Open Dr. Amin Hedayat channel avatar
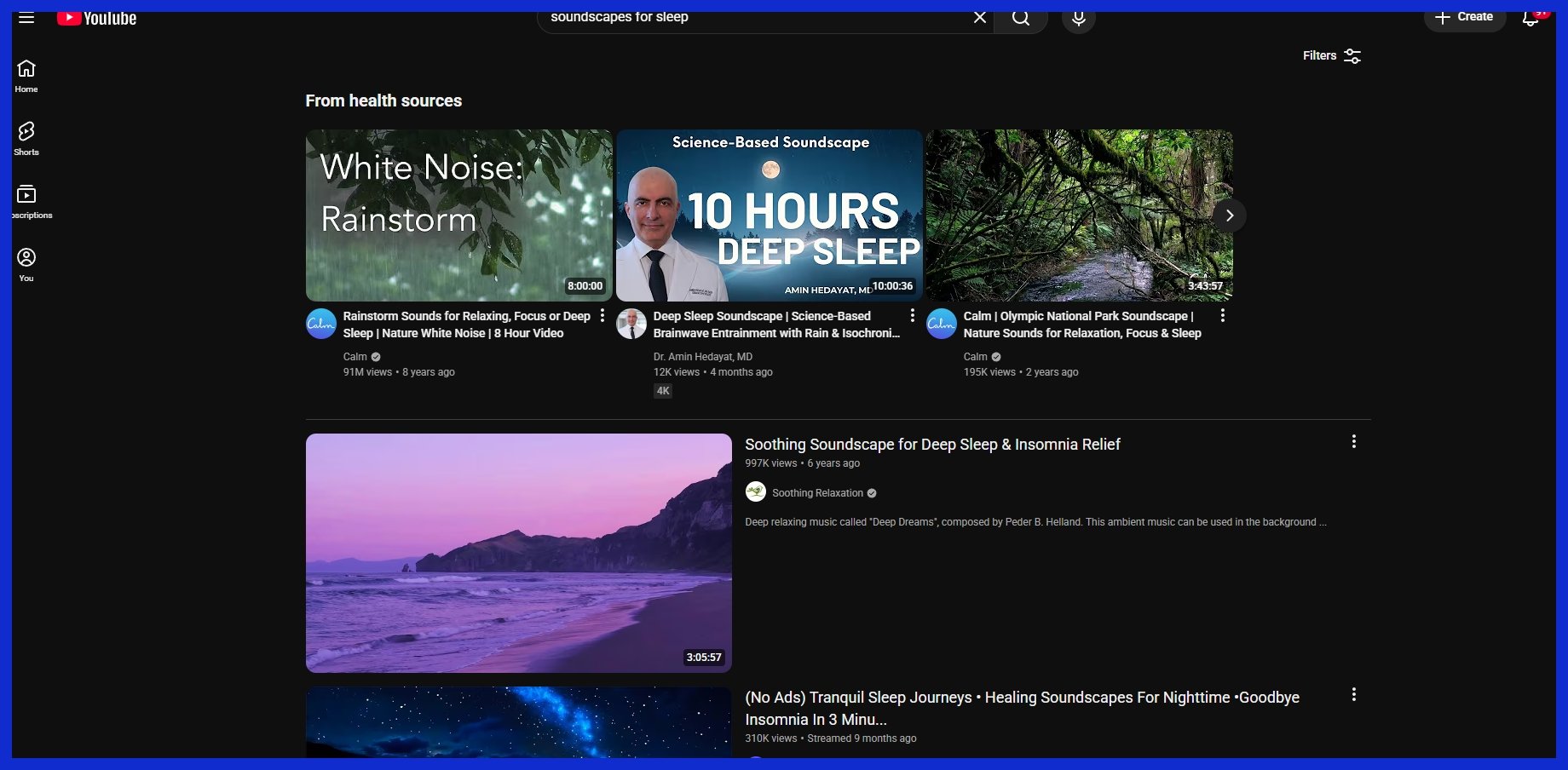This screenshot has height=770, width=1568. coord(631,325)
